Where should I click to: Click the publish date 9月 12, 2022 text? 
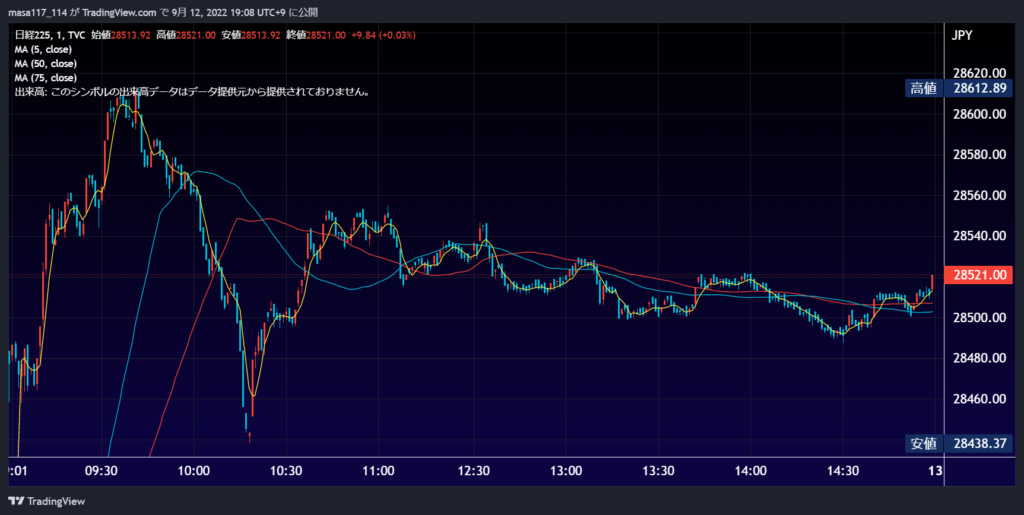[201, 13]
